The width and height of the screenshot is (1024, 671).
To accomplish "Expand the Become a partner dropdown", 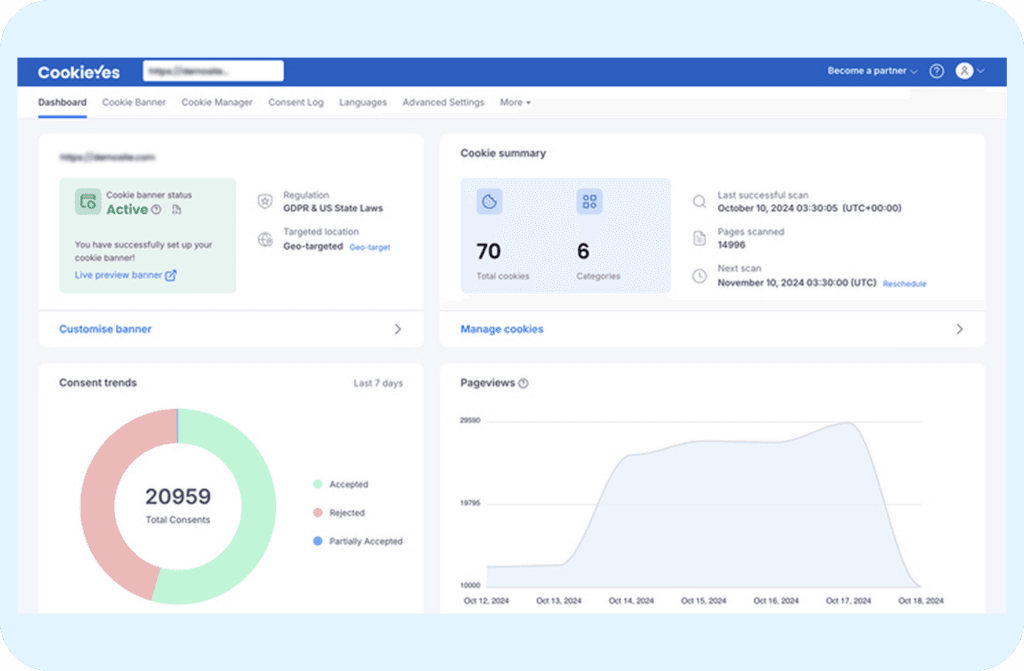I will tap(872, 71).
